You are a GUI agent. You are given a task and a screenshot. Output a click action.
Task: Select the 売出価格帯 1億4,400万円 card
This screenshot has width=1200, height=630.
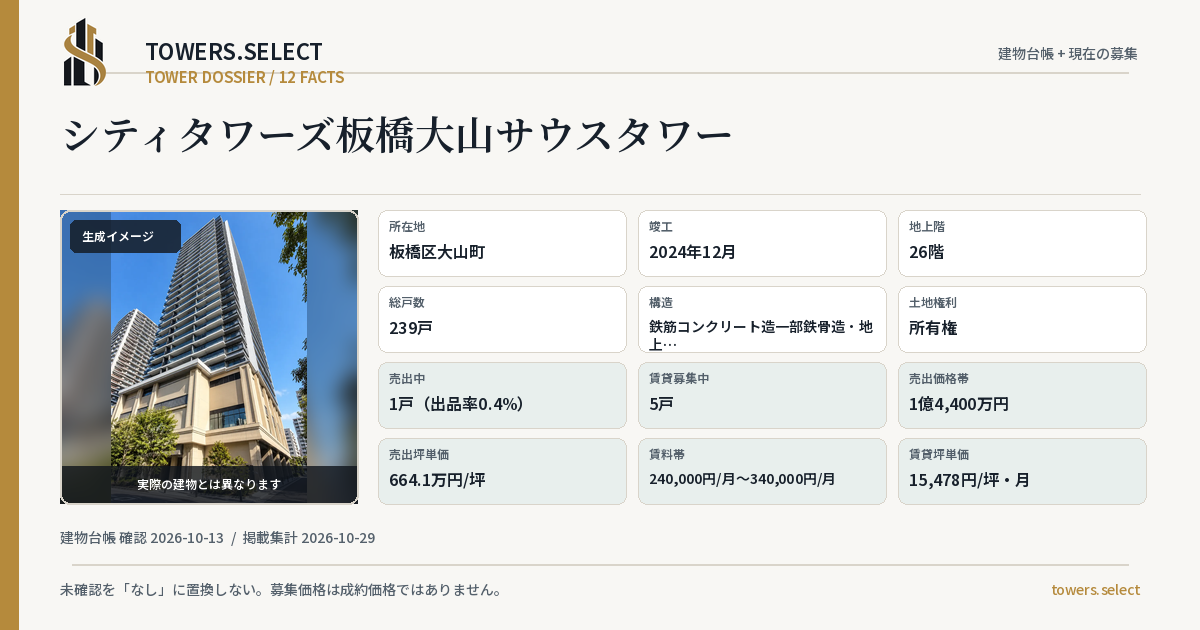1022,395
